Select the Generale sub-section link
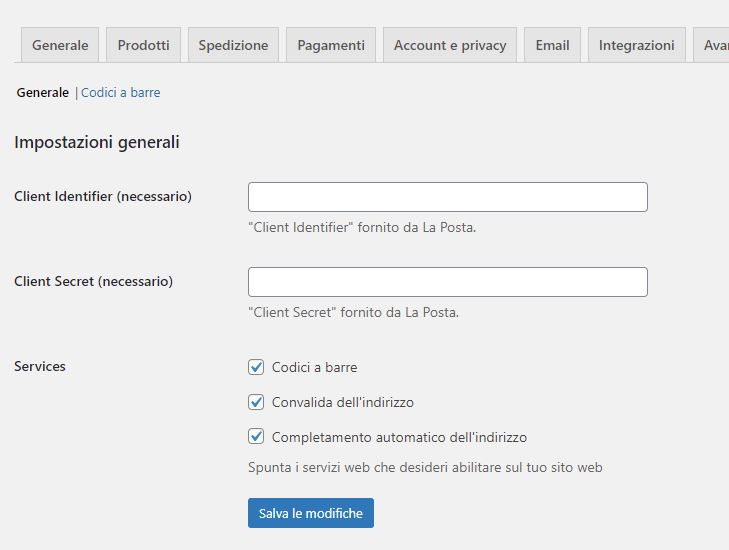This screenshot has height=550, width=729. [42, 93]
